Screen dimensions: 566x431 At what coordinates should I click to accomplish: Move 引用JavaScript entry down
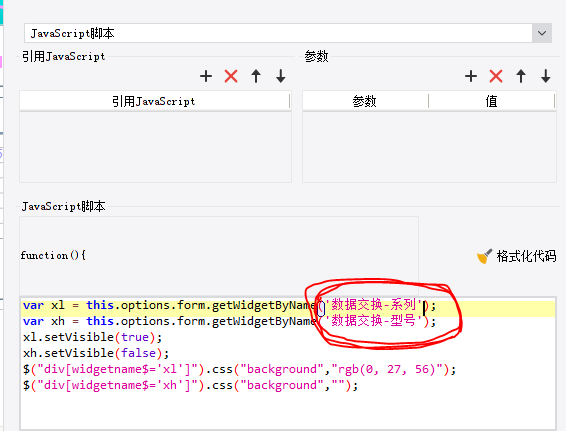click(x=280, y=76)
